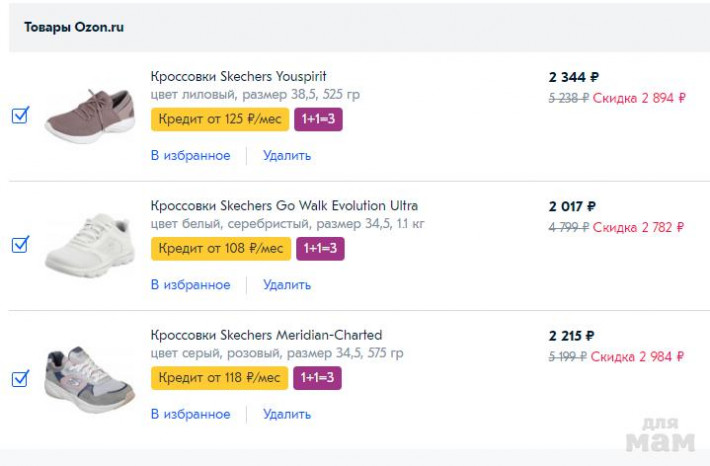710x466 pixels.
Task: Click Удалить for the Youspirit sneakers
Action: [x=287, y=156]
